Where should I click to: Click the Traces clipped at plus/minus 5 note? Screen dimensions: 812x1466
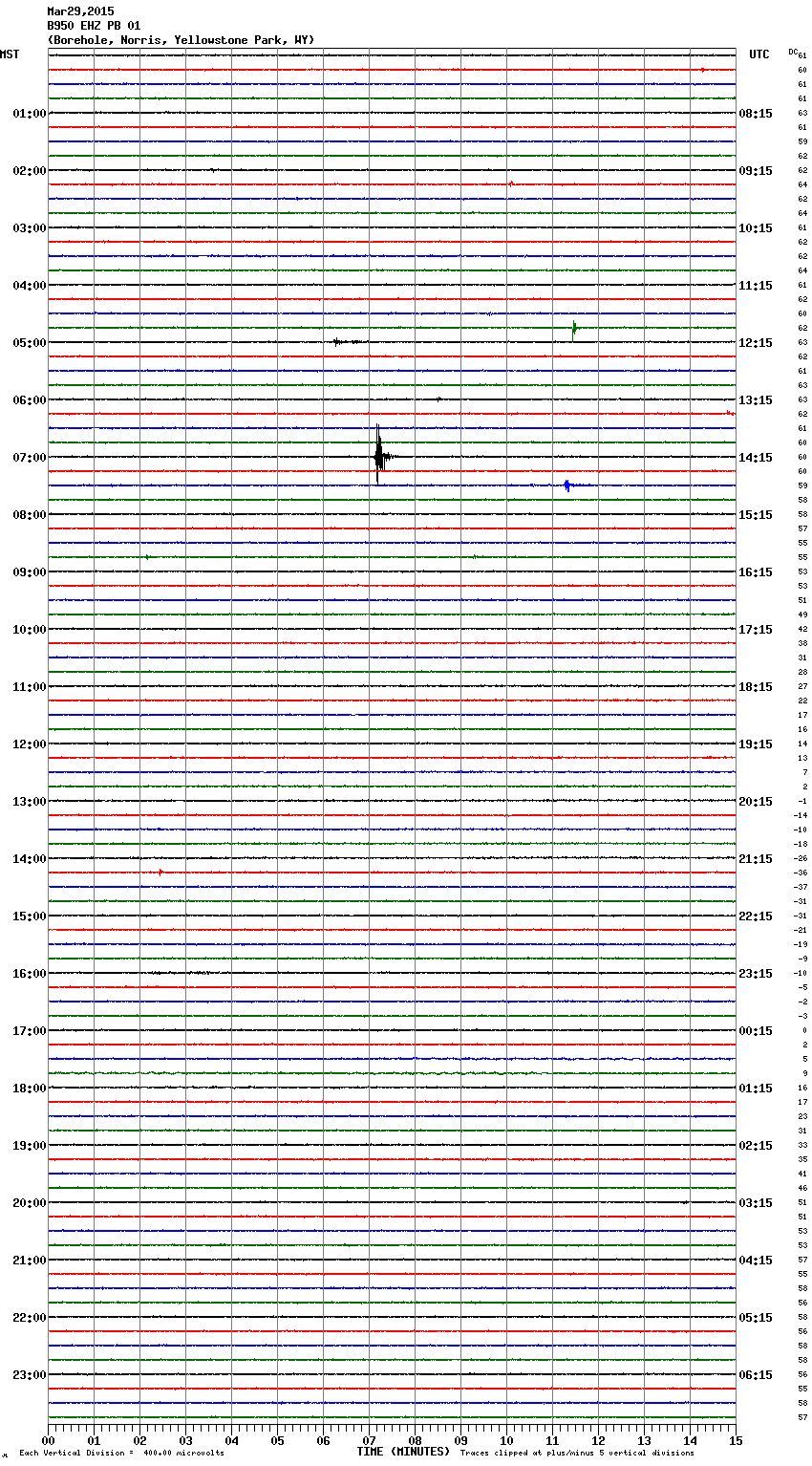(577, 1453)
